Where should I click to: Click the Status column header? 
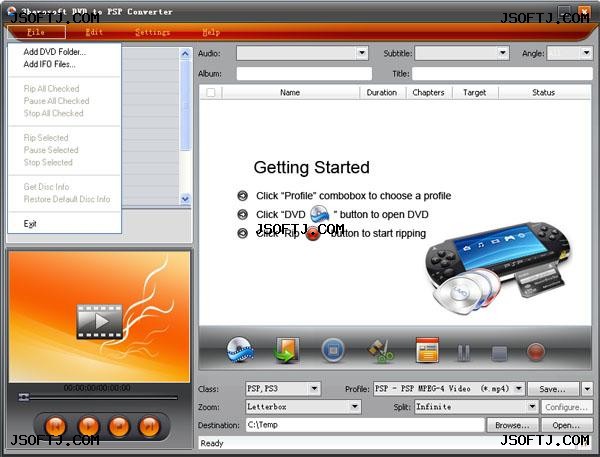(544, 92)
